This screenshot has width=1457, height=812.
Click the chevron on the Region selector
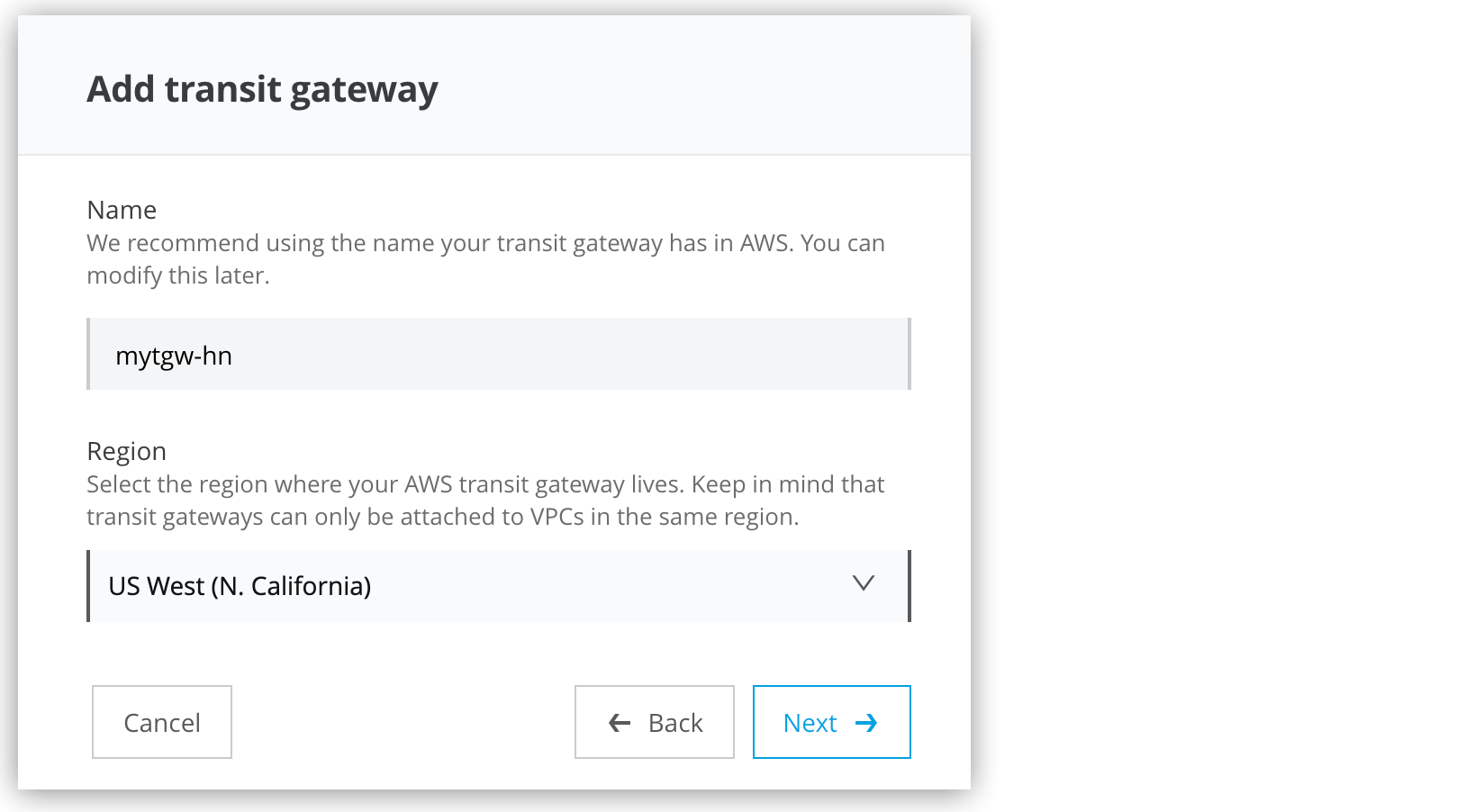coord(863,585)
